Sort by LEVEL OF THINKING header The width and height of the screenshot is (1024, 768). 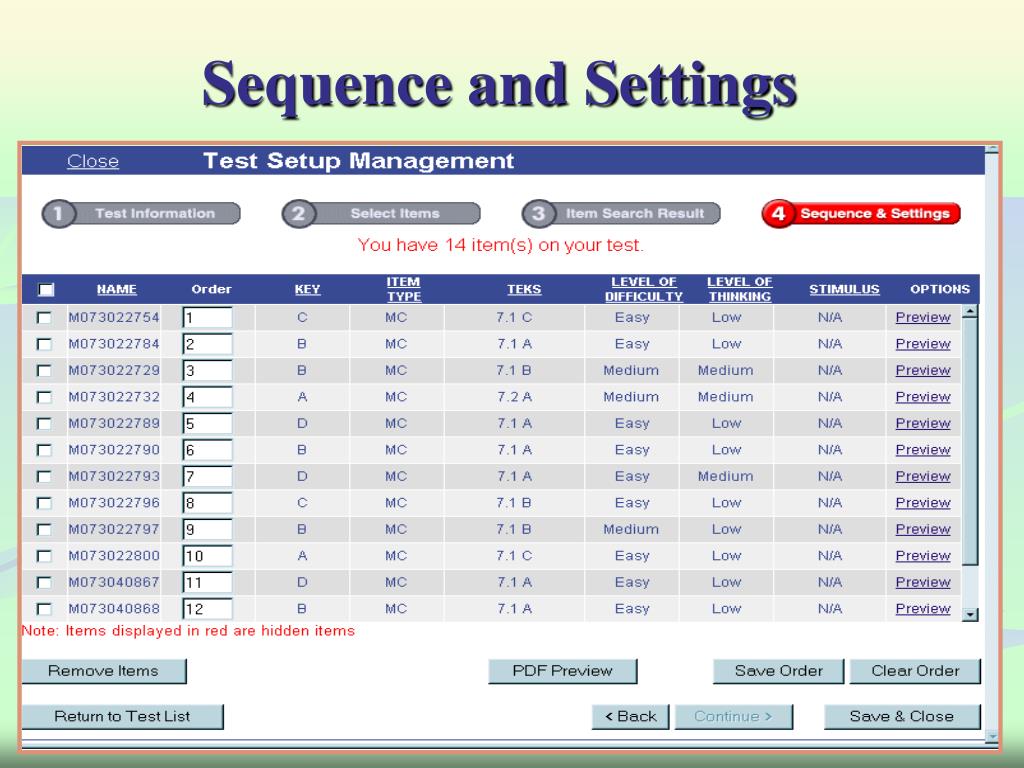coord(740,289)
